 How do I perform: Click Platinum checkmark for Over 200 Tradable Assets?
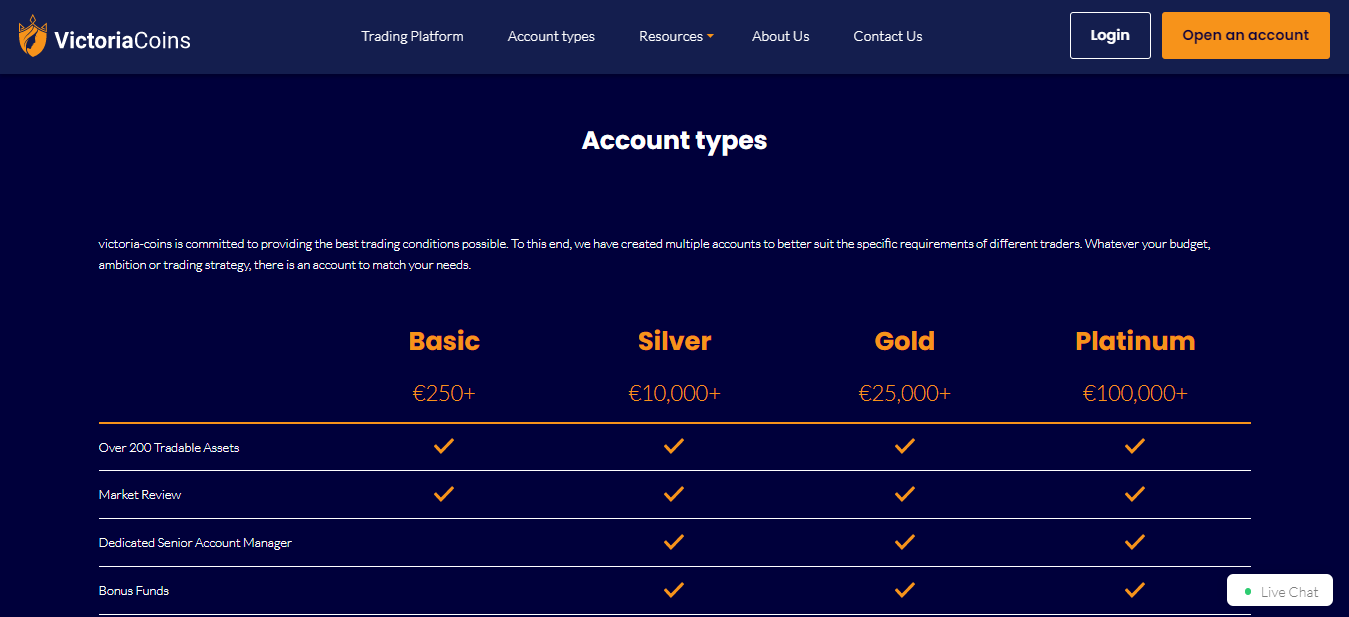1134,446
